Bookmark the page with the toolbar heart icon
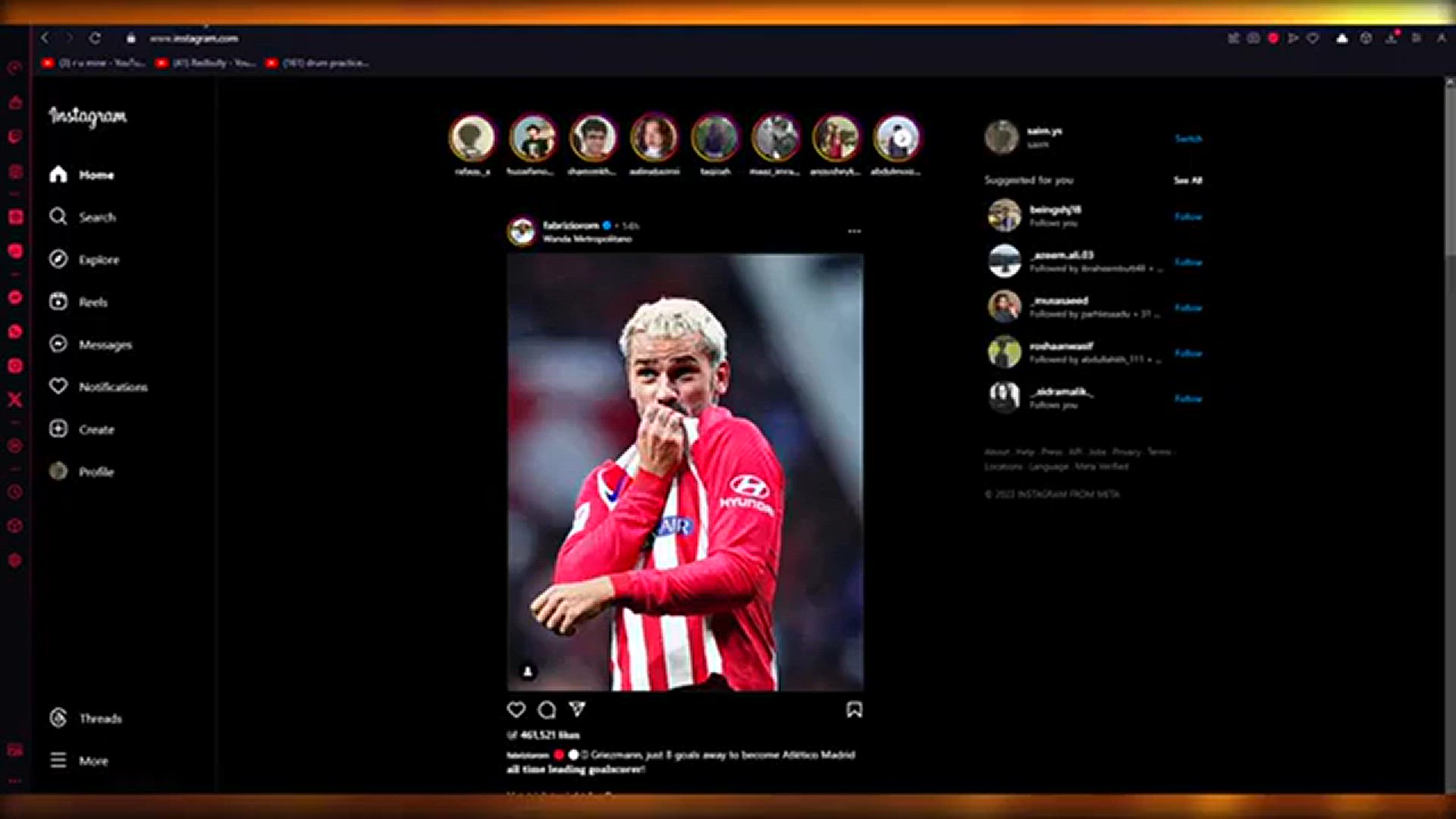The height and width of the screenshot is (819, 1456). tap(1313, 38)
